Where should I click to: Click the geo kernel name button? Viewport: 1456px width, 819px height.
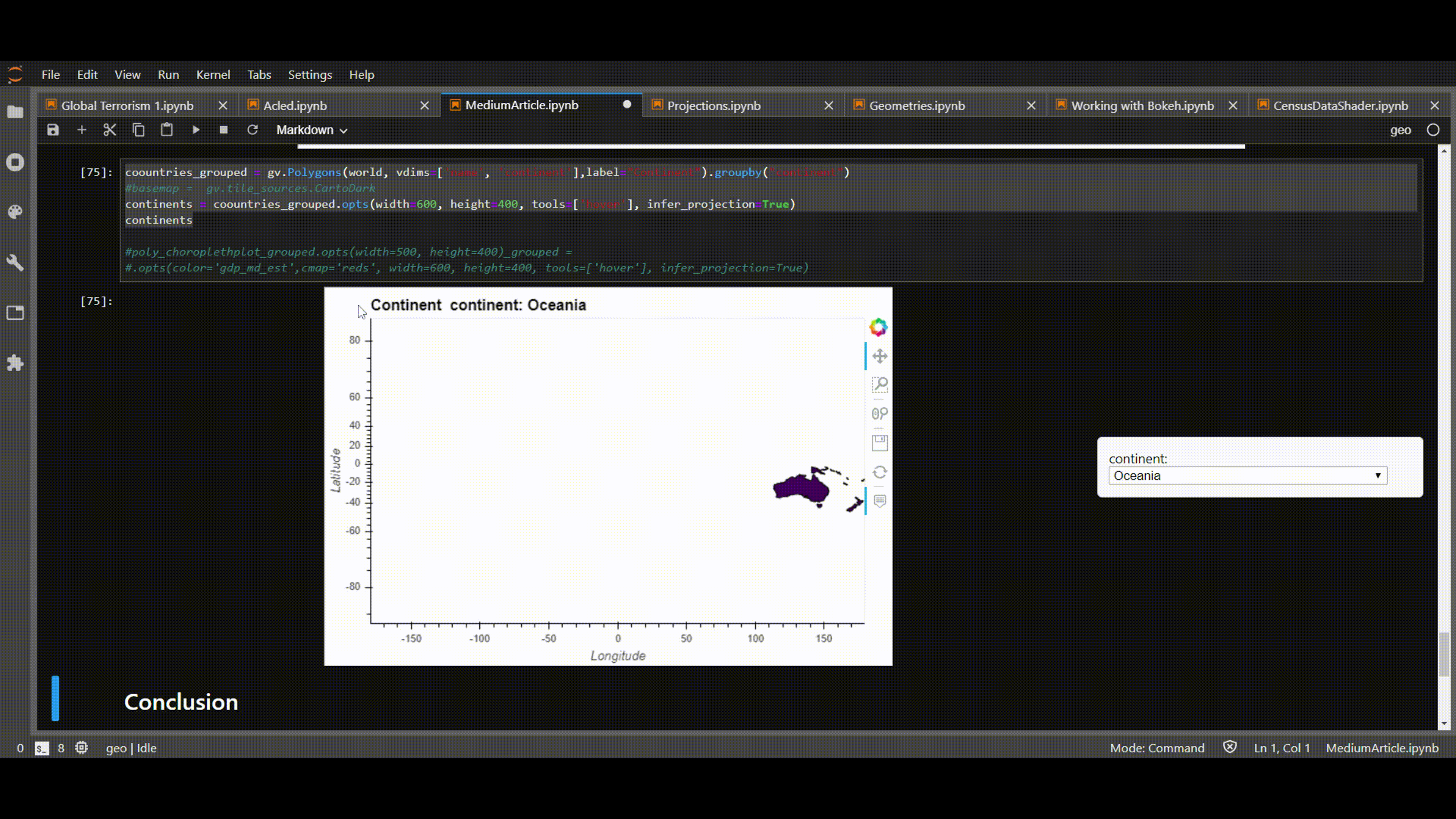[1400, 130]
